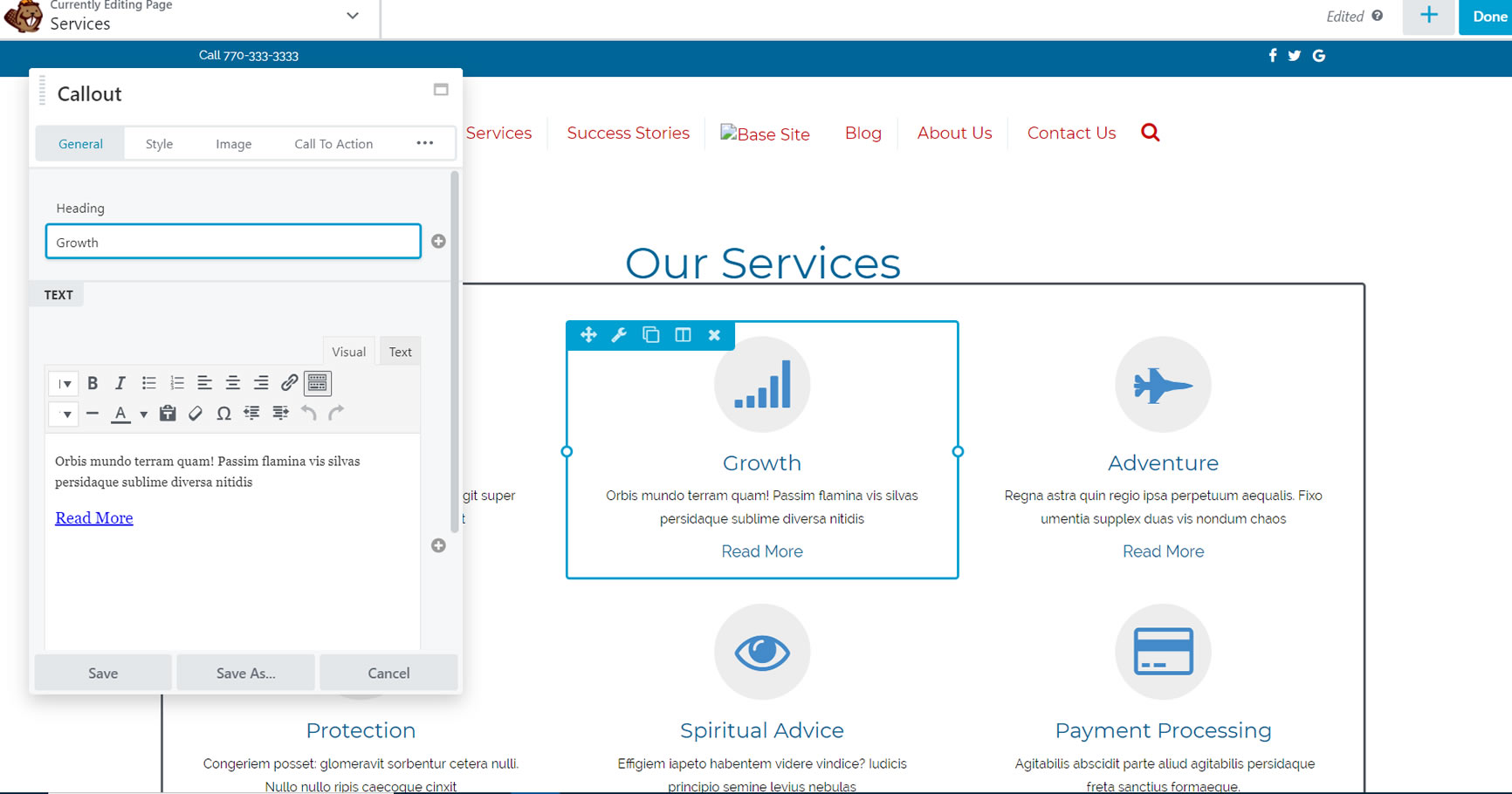Open the paragraph format dropdown

click(64, 383)
